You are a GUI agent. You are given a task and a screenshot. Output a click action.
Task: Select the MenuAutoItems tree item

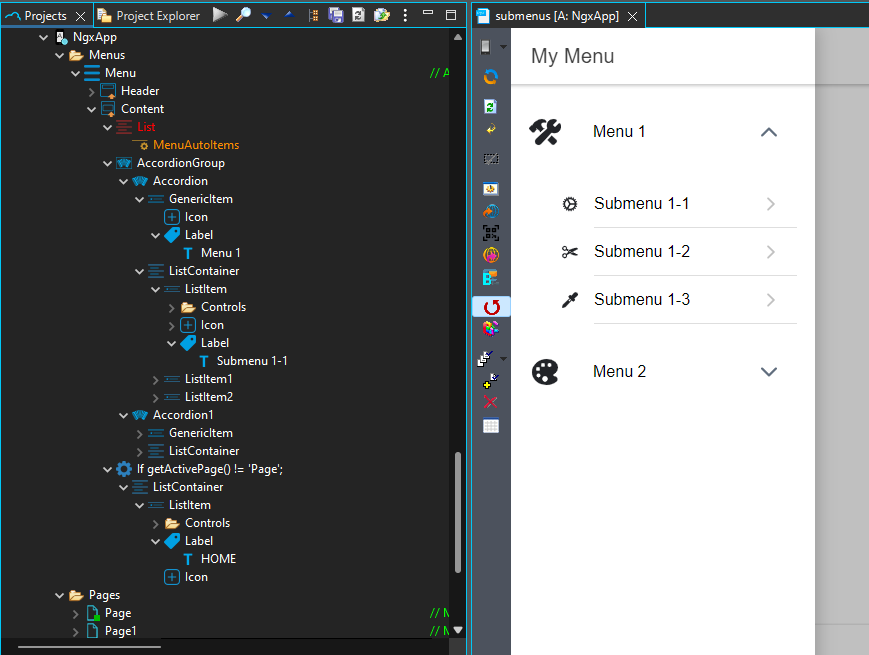[x=195, y=145]
